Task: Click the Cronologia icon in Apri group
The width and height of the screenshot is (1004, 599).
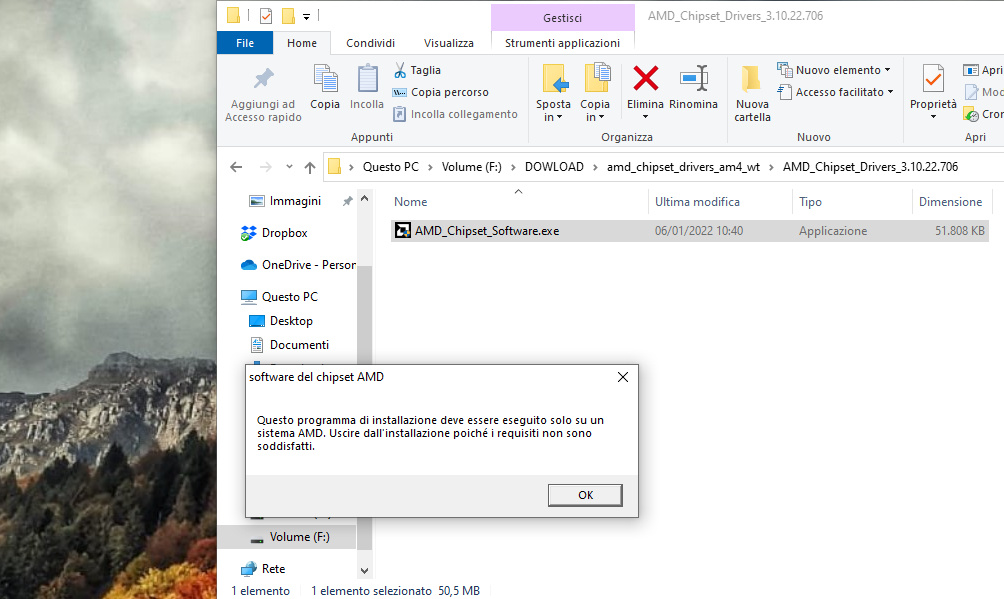Action: click(x=971, y=114)
